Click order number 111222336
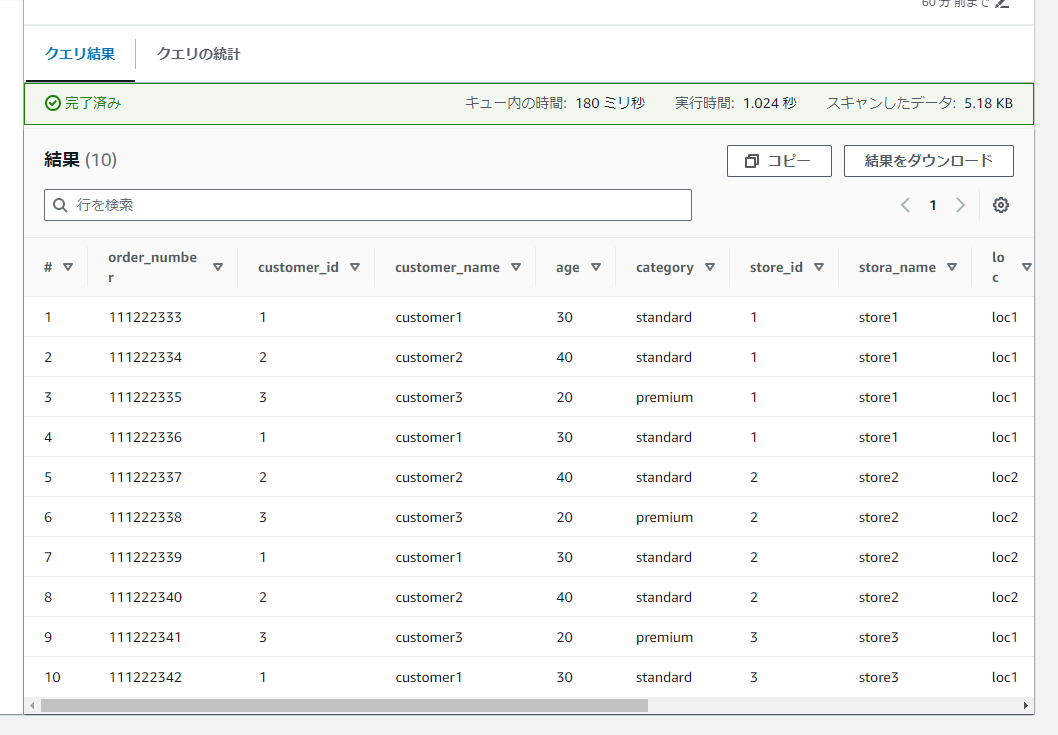The width and height of the screenshot is (1058, 735). pos(145,437)
